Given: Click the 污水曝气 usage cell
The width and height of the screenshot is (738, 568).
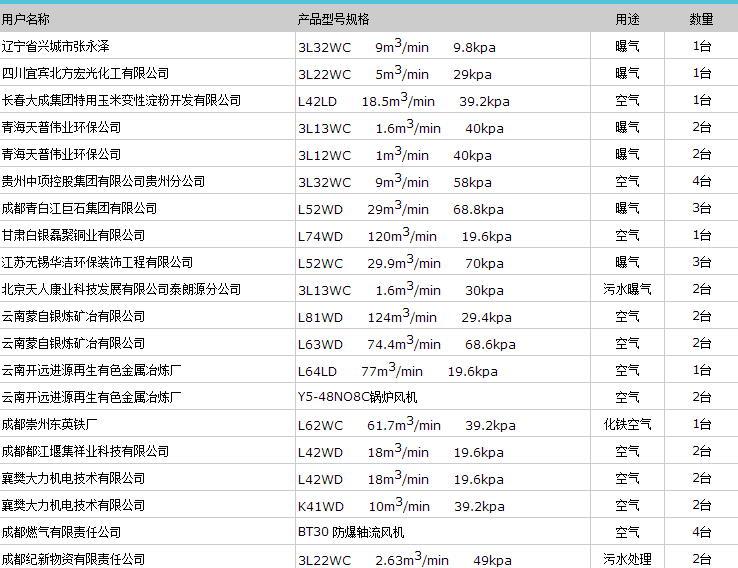Looking at the screenshot, I should 627,289.
